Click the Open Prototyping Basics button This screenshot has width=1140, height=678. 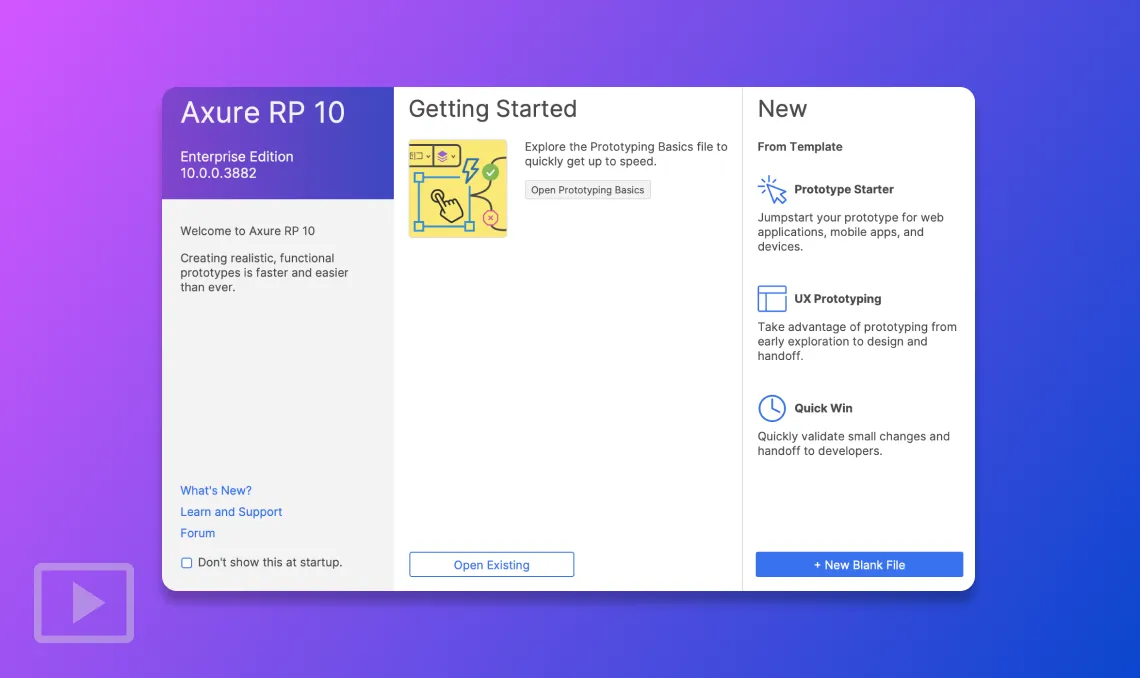(x=588, y=190)
